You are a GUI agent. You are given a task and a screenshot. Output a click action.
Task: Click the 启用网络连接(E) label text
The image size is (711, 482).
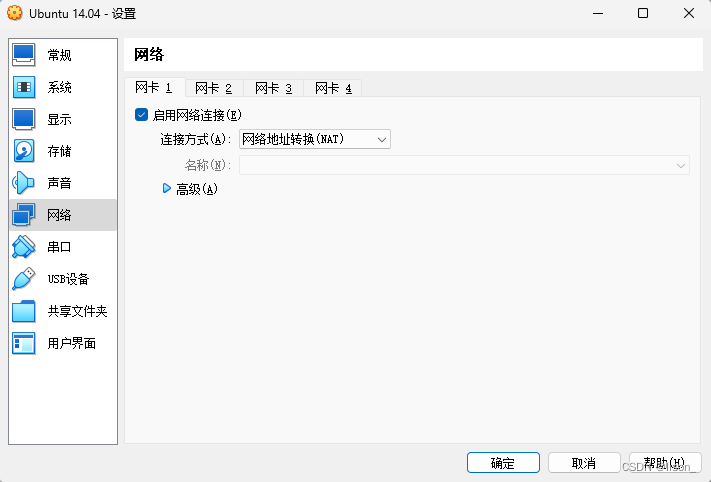coord(197,115)
